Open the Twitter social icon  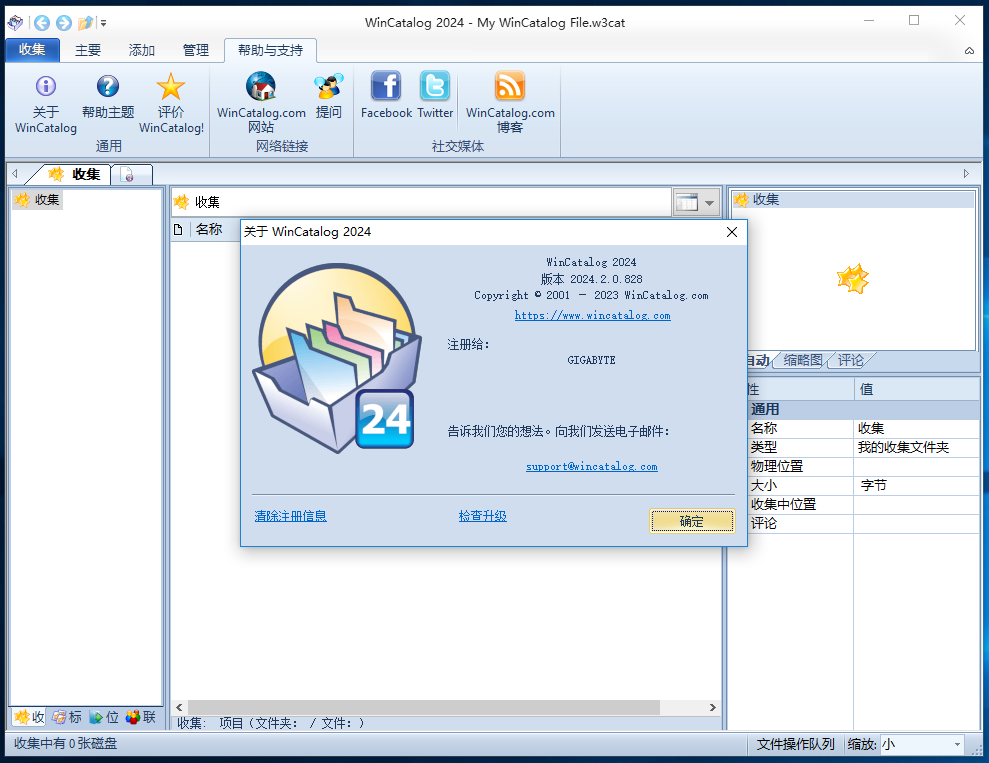(x=435, y=87)
